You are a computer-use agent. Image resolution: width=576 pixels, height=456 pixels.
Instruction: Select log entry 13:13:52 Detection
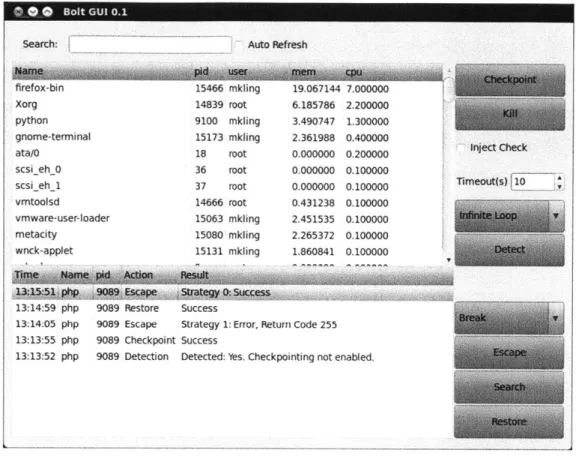tap(233, 357)
